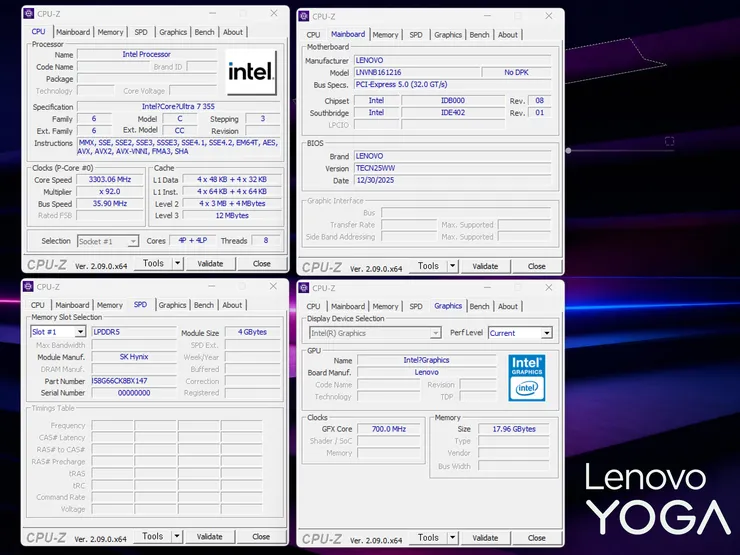The width and height of the screenshot is (740, 555).
Task: Click the CPU-Z app icon in the top-left window title bar
Action: coord(29,14)
